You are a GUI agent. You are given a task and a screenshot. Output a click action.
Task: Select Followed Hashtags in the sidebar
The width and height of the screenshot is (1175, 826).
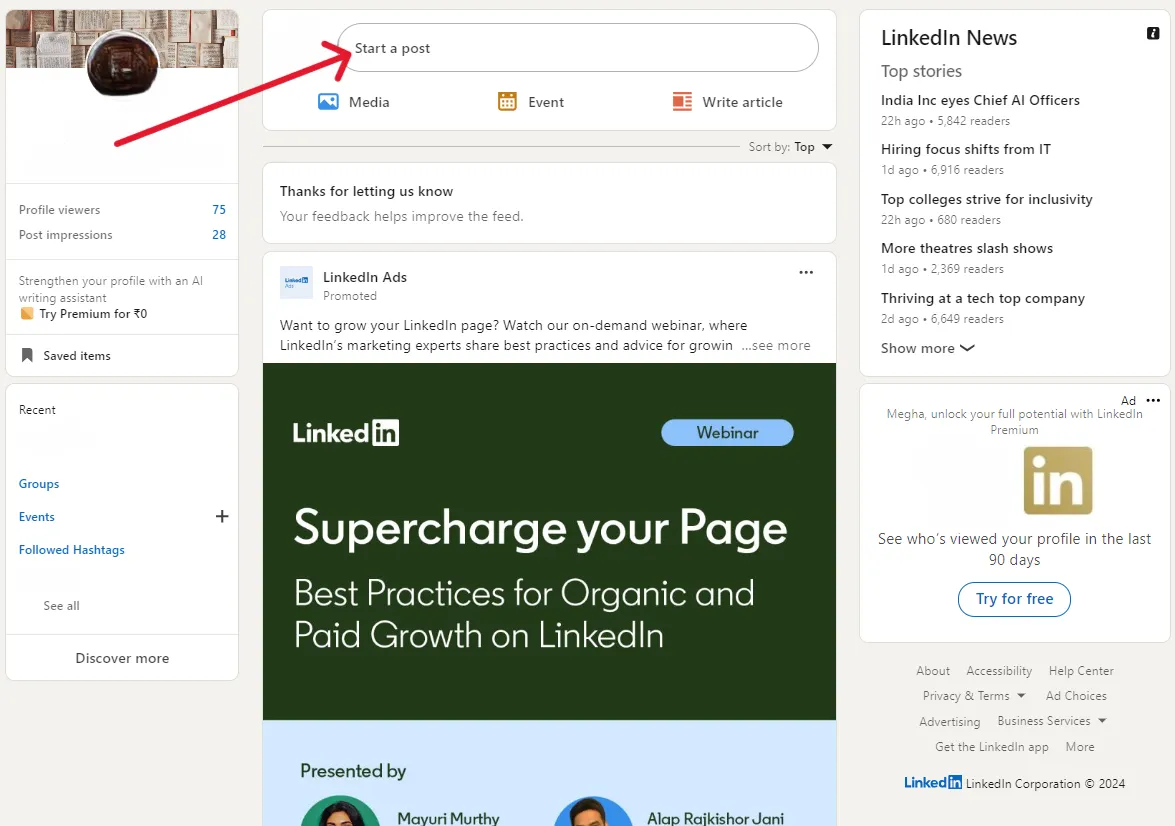click(71, 549)
